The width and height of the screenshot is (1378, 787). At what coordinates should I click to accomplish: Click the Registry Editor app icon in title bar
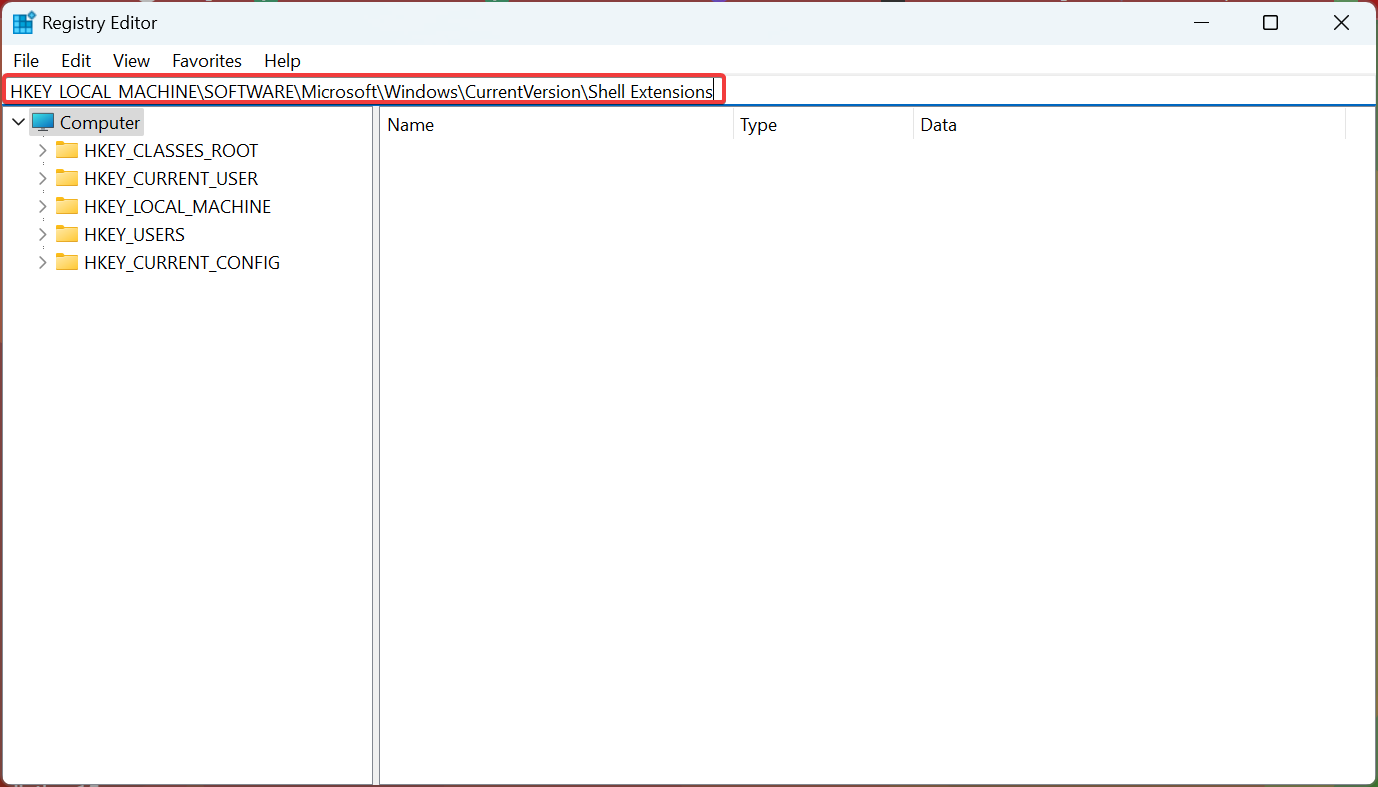(x=23, y=23)
